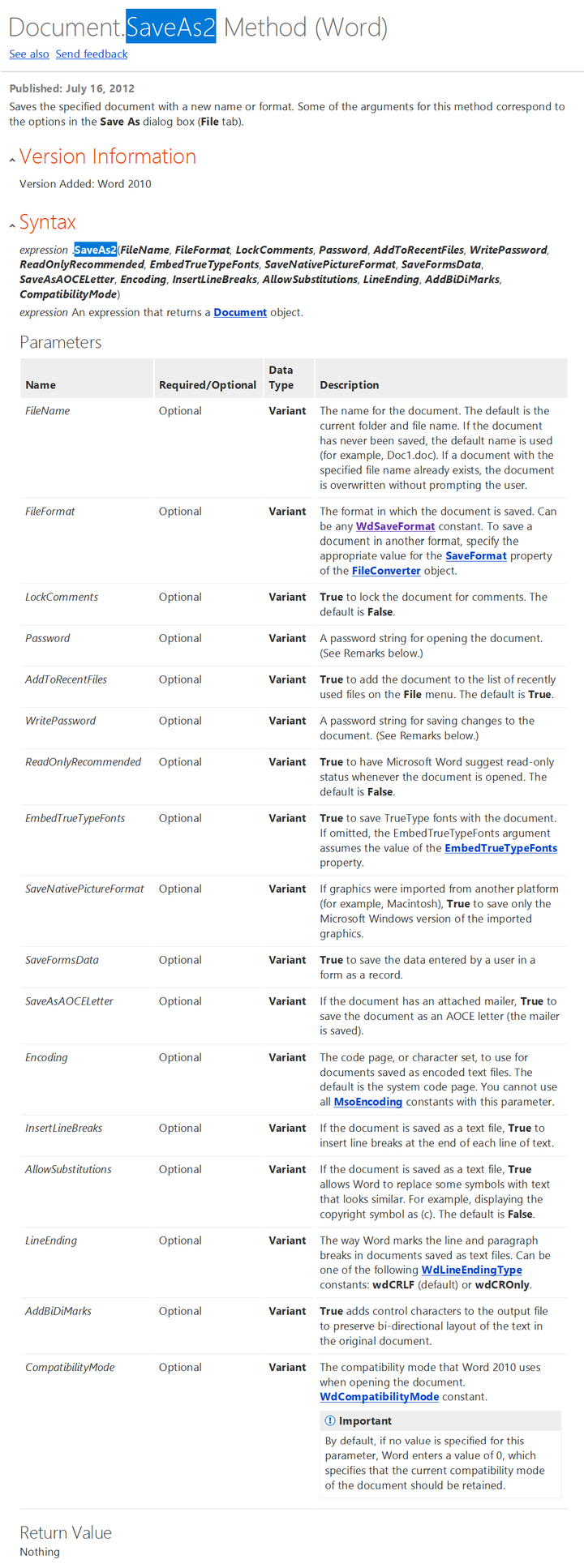Collapse the Syntax section arrow

tap(12, 225)
